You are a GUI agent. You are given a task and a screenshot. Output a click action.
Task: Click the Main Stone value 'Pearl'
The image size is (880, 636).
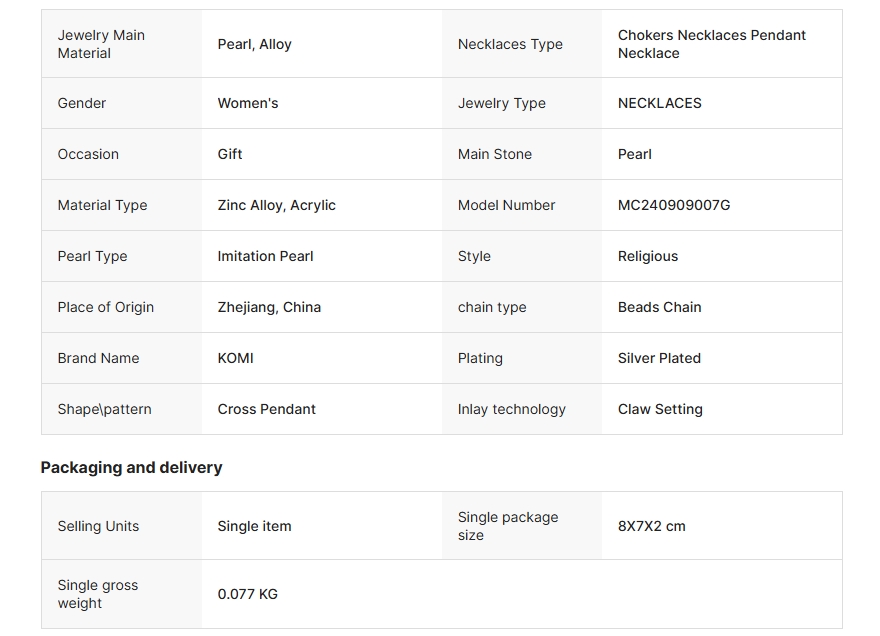pyautogui.click(x=634, y=154)
